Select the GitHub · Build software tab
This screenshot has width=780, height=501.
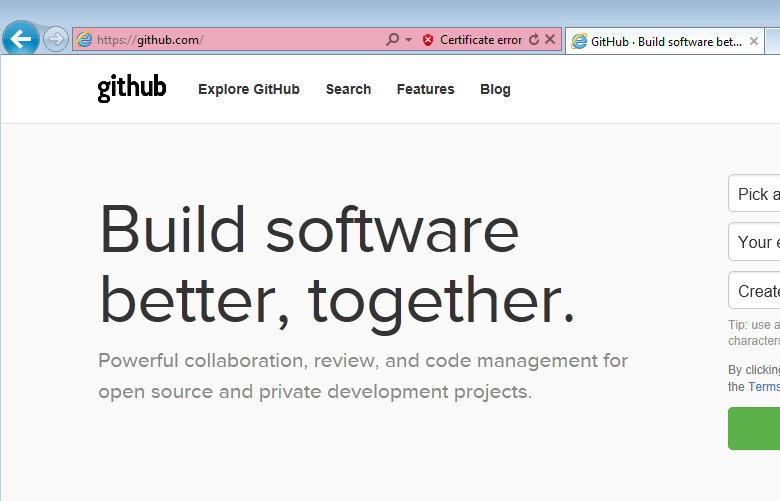[665, 41]
